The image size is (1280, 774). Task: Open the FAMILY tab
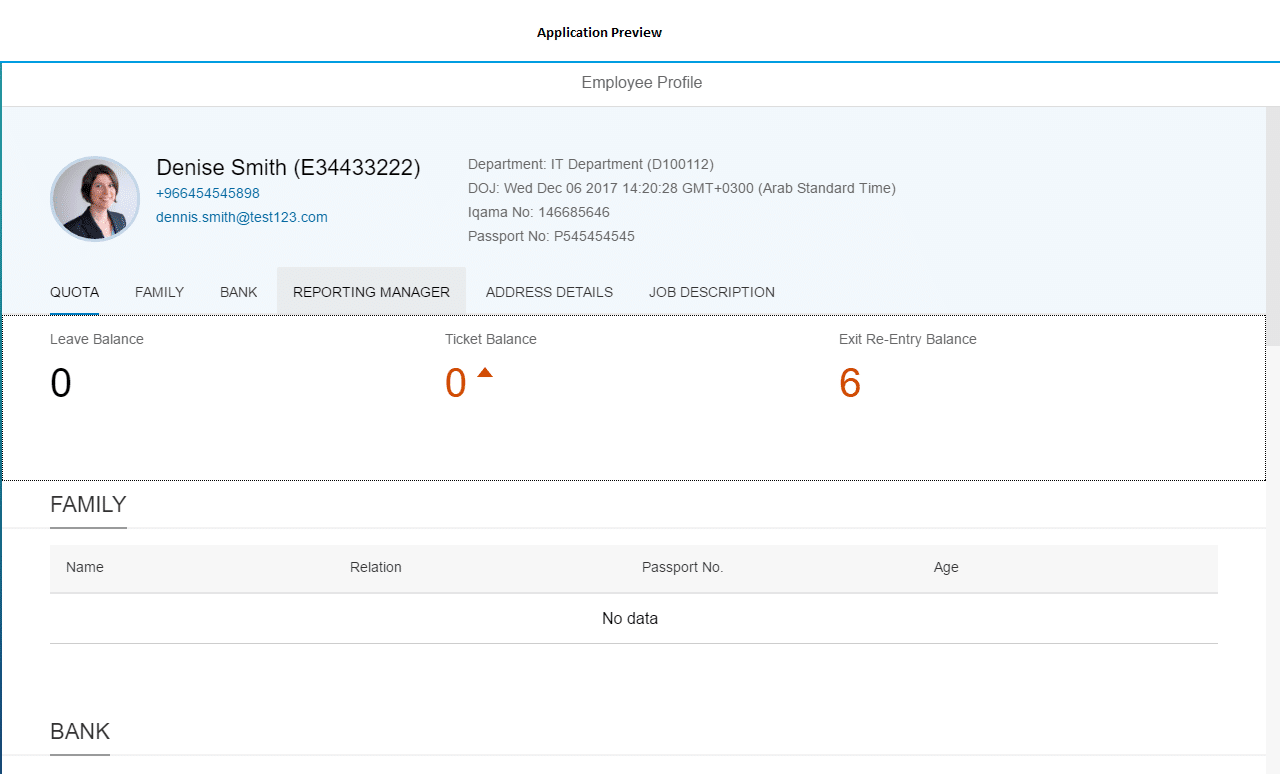159,292
